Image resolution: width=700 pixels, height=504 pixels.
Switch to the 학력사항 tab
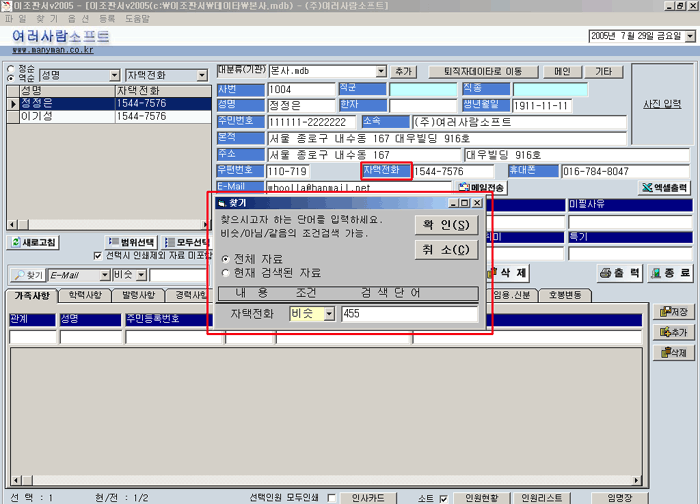pos(84,296)
